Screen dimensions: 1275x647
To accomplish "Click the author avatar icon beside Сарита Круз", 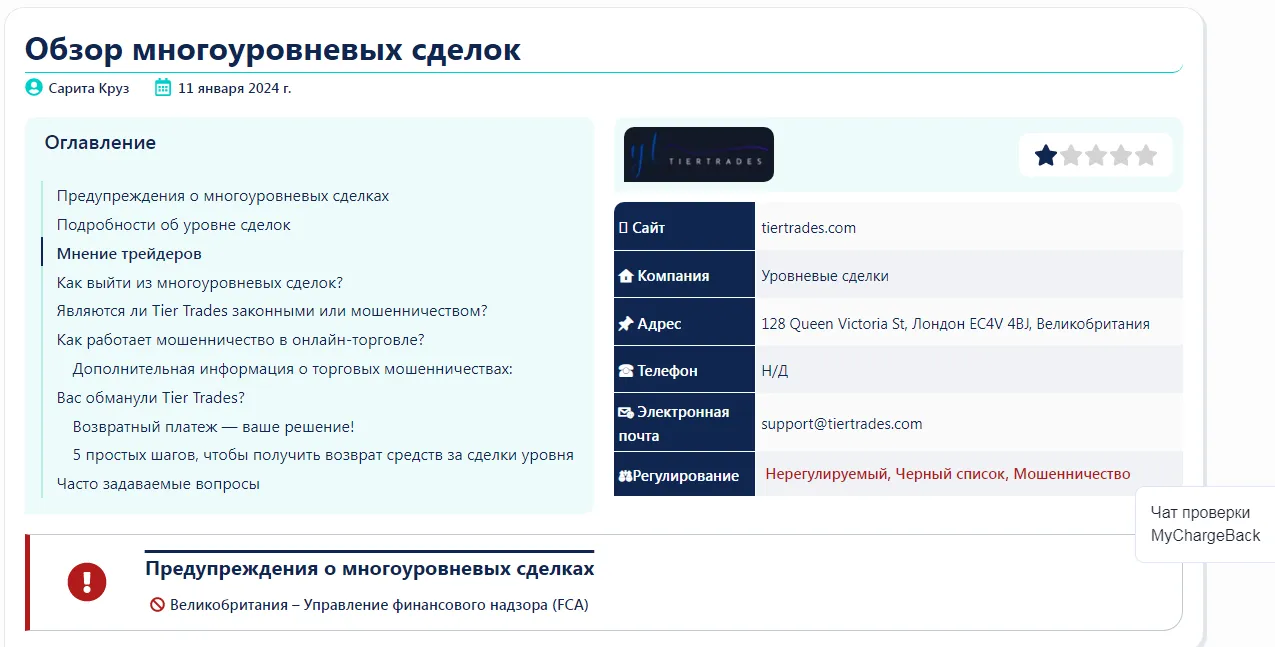I will coord(34,88).
